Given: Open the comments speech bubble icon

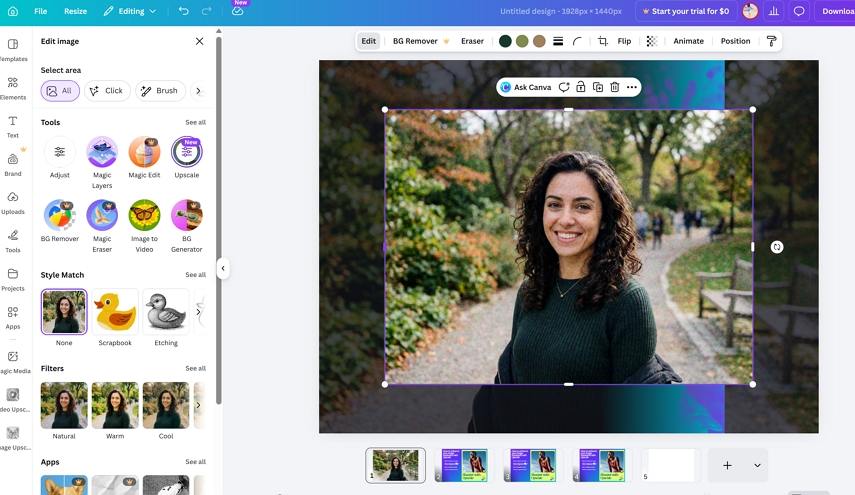Looking at the screenshot, I should [799, 11].
